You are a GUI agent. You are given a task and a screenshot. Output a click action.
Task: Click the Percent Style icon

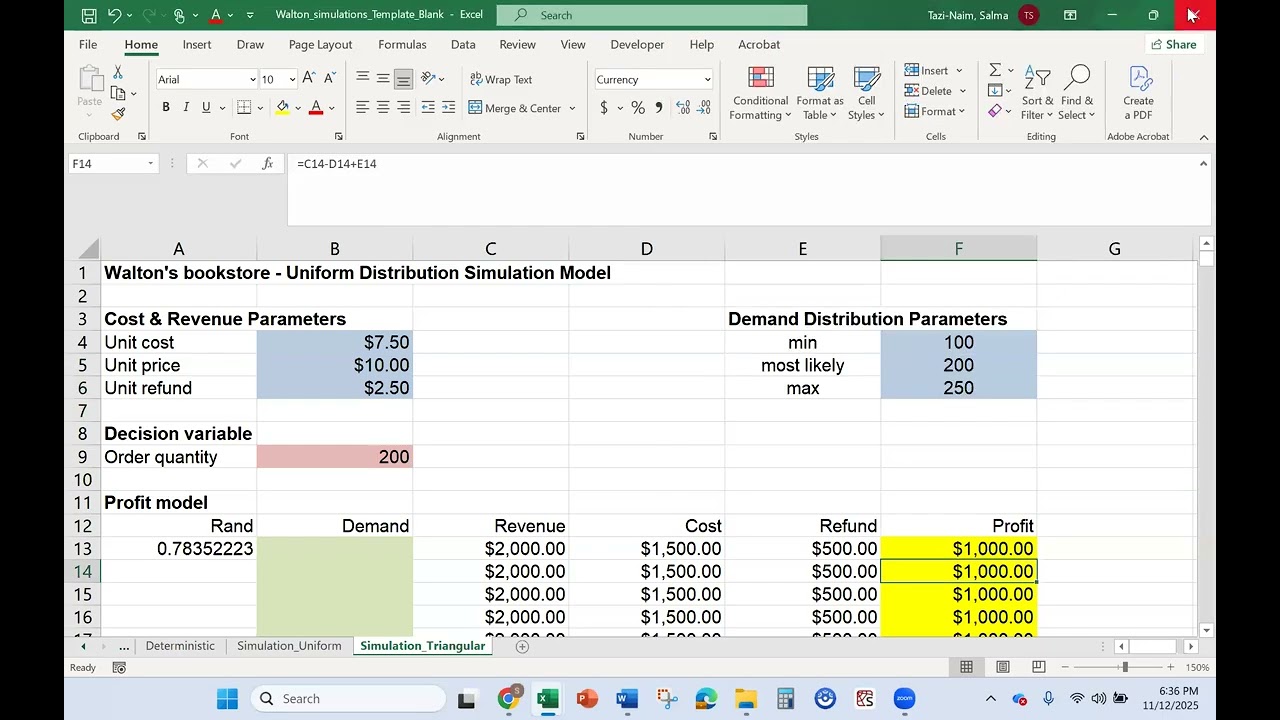[638, 108]
